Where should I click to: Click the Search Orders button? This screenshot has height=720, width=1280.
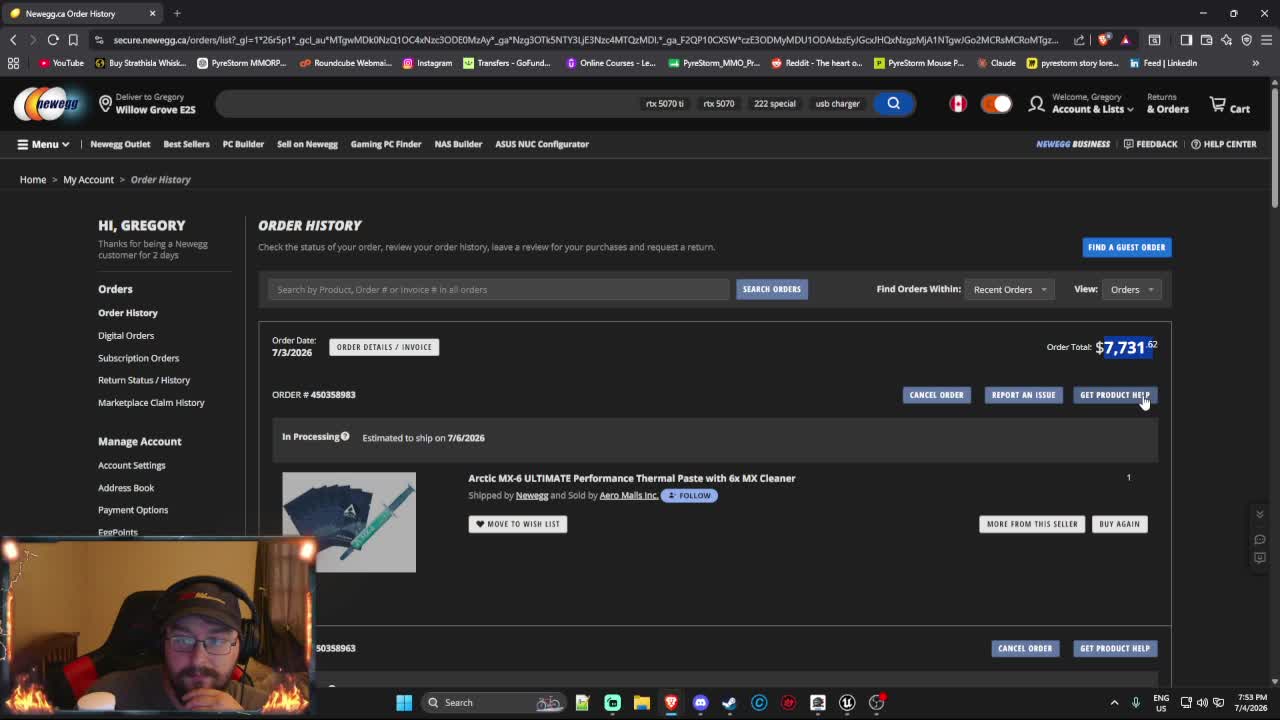(771, 289)
